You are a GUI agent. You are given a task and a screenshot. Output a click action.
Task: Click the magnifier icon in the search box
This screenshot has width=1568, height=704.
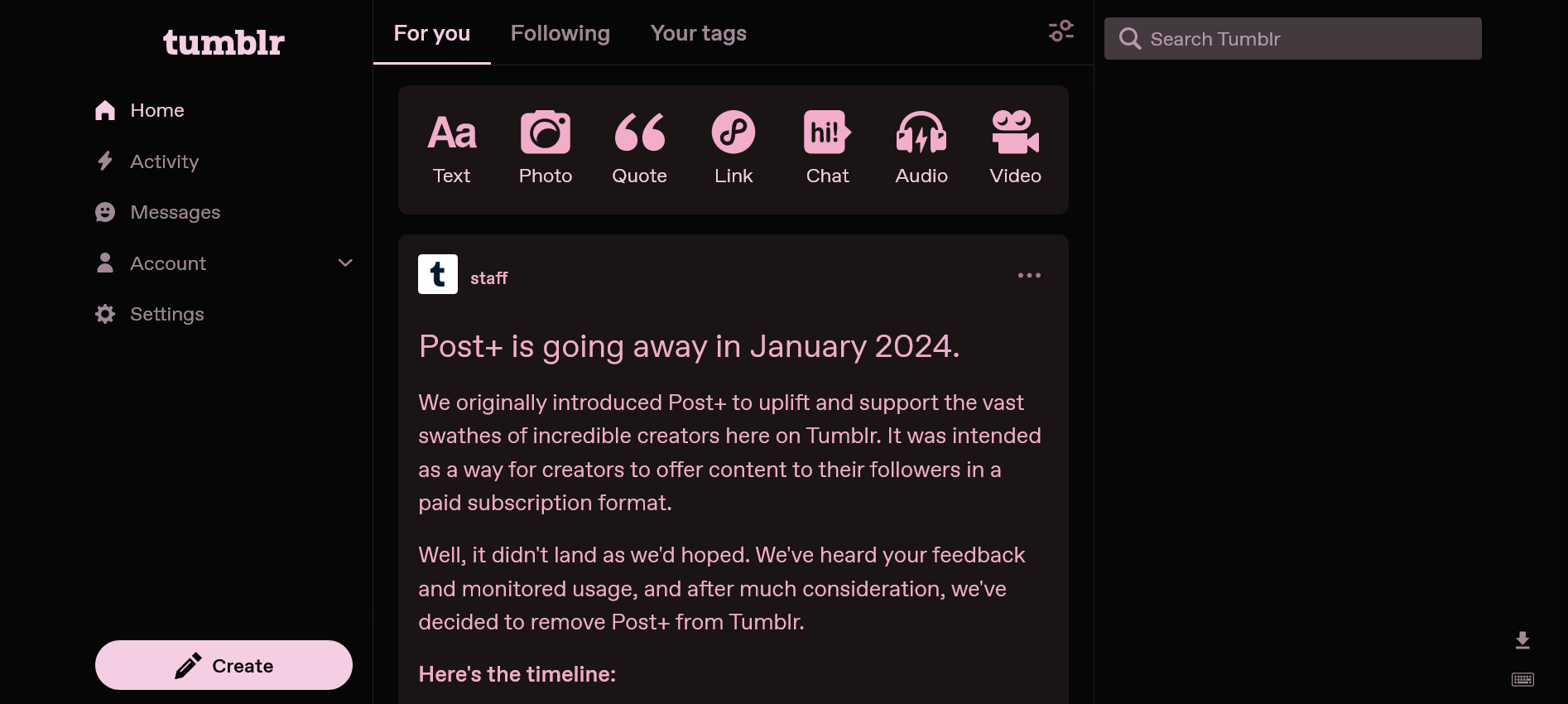(1130, 39)
